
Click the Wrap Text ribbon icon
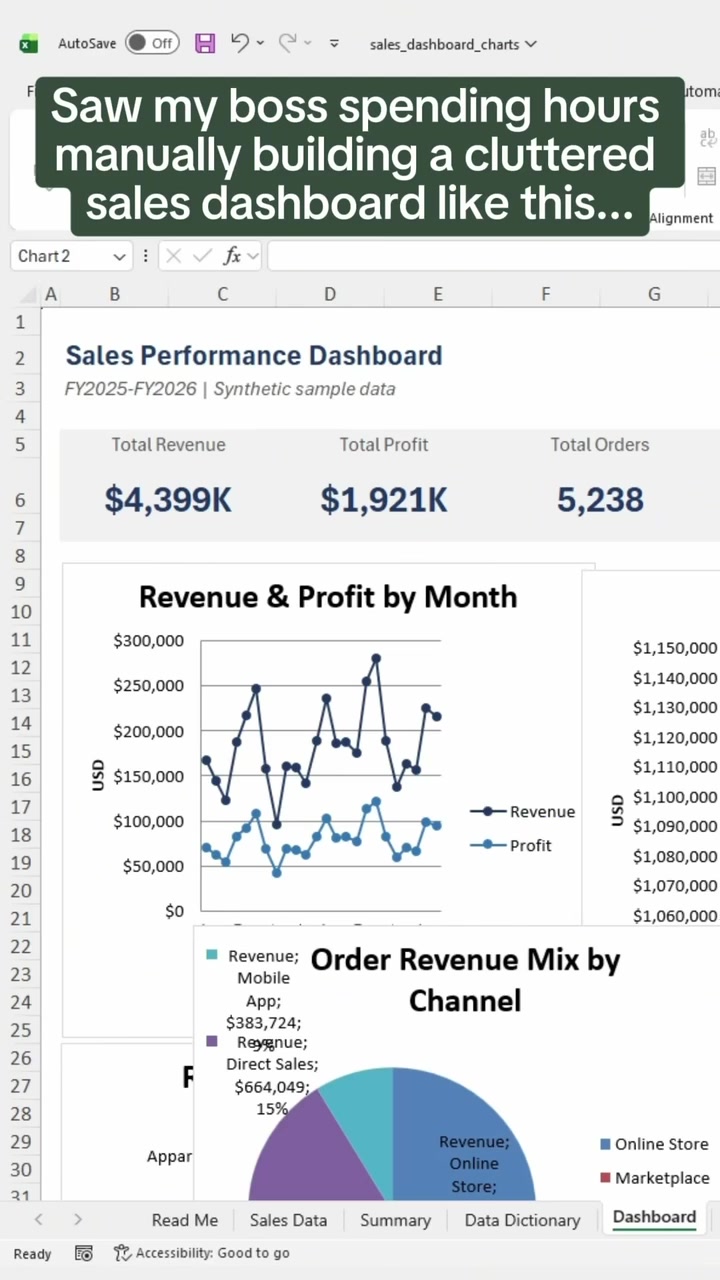pyautogui.click(x=707, y=138)
